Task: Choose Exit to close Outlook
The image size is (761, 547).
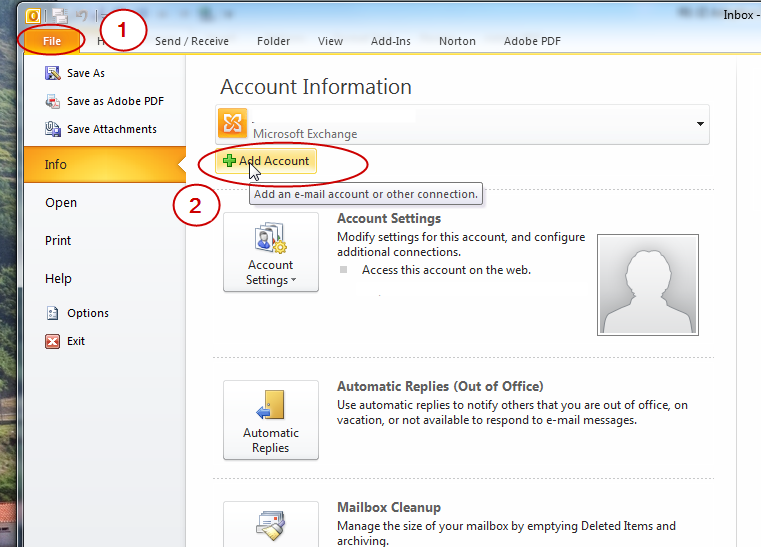Action: click(76, 341)
